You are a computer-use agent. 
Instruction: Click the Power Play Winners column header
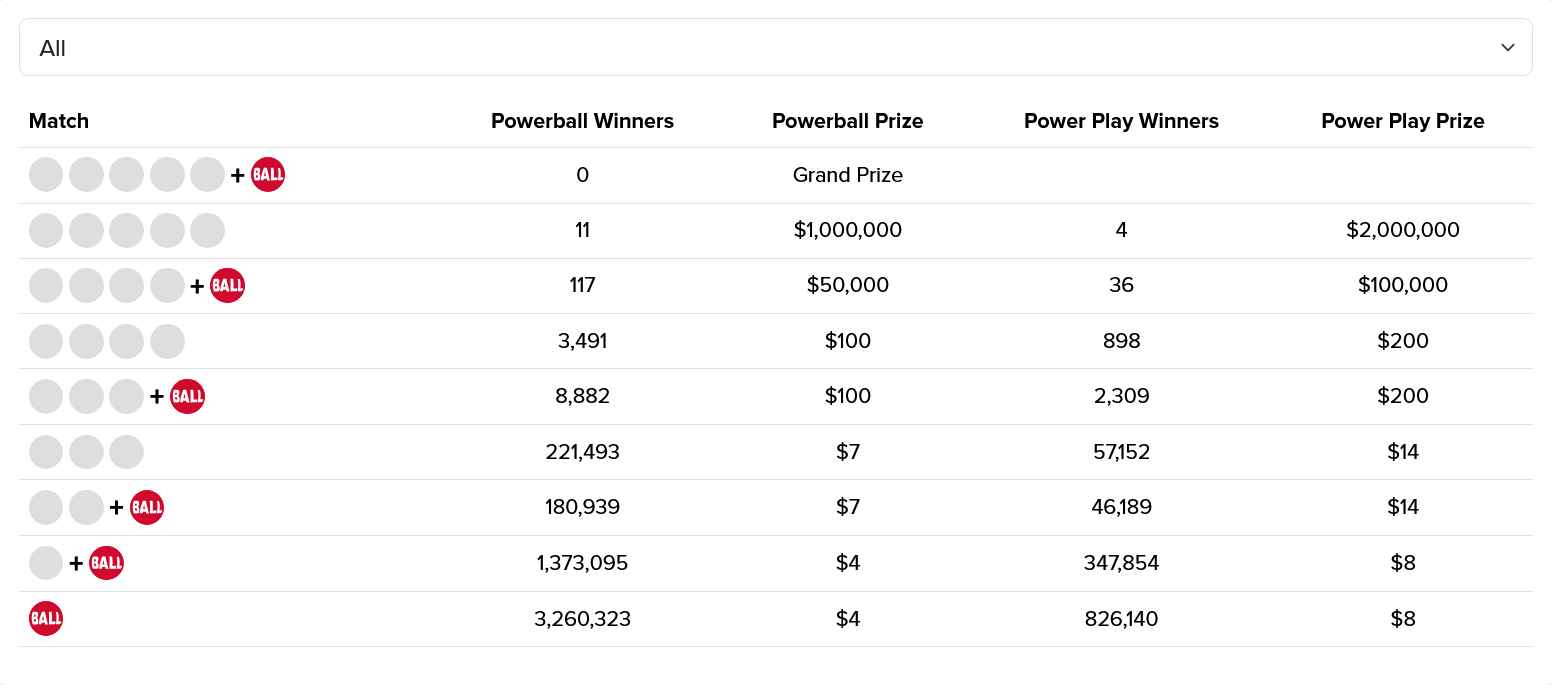coord(1121,121)
